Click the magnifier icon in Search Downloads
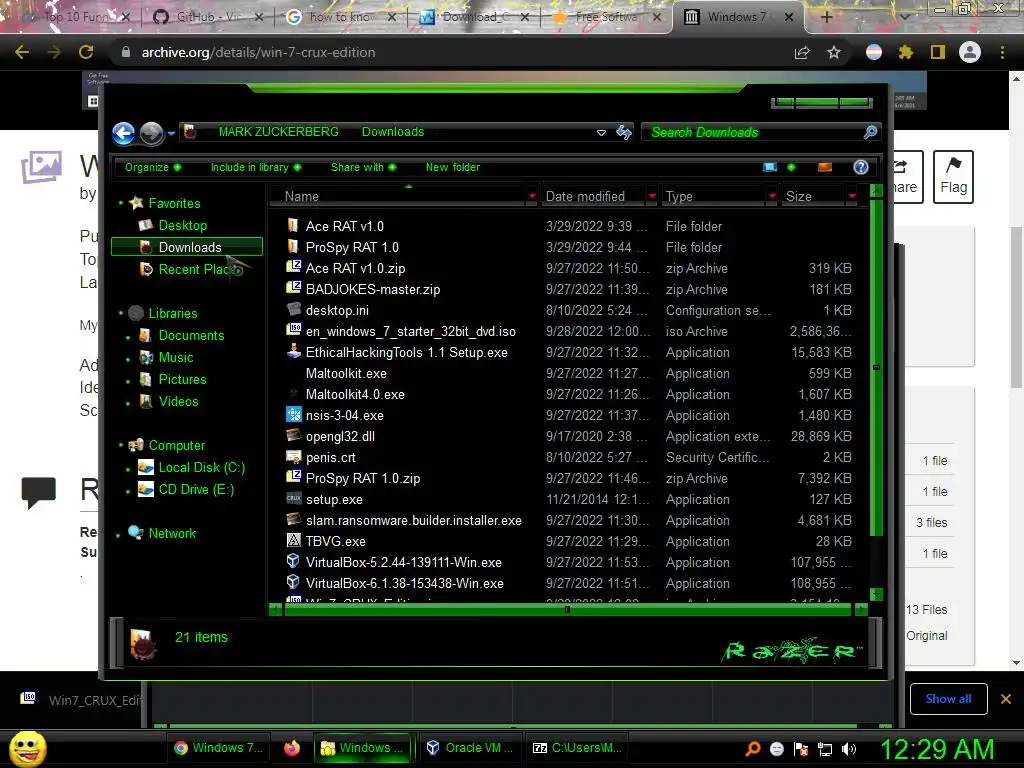This screenshot has height=768, width=1024. click(x=870, y=133)
